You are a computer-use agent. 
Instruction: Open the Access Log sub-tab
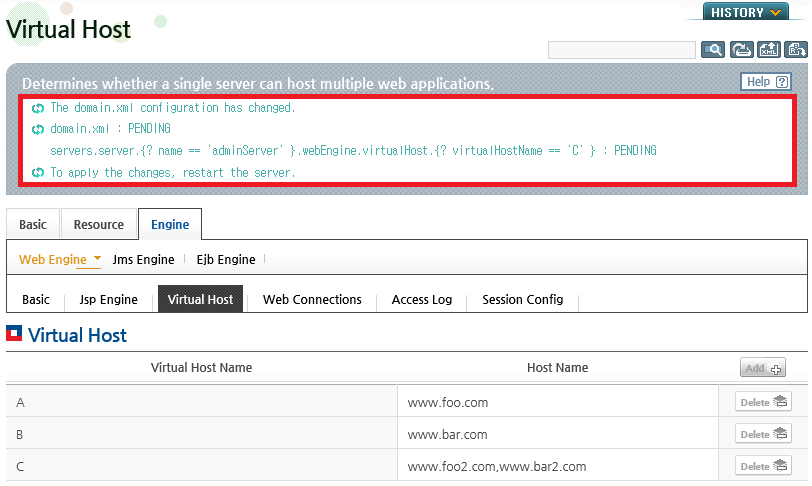click(422, 299)
